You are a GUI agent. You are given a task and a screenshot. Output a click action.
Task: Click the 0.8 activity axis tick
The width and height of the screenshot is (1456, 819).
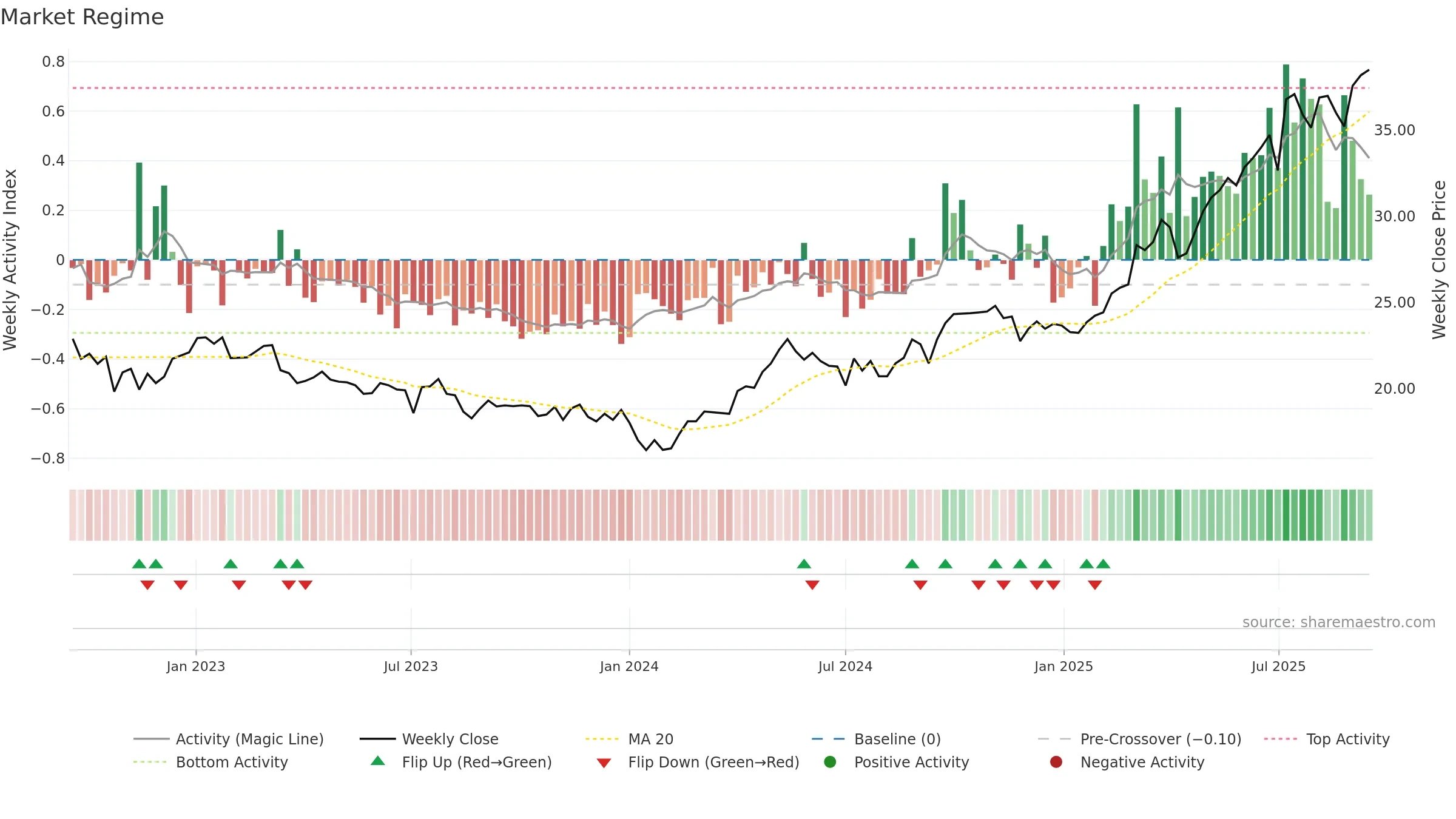coord(53,61)
